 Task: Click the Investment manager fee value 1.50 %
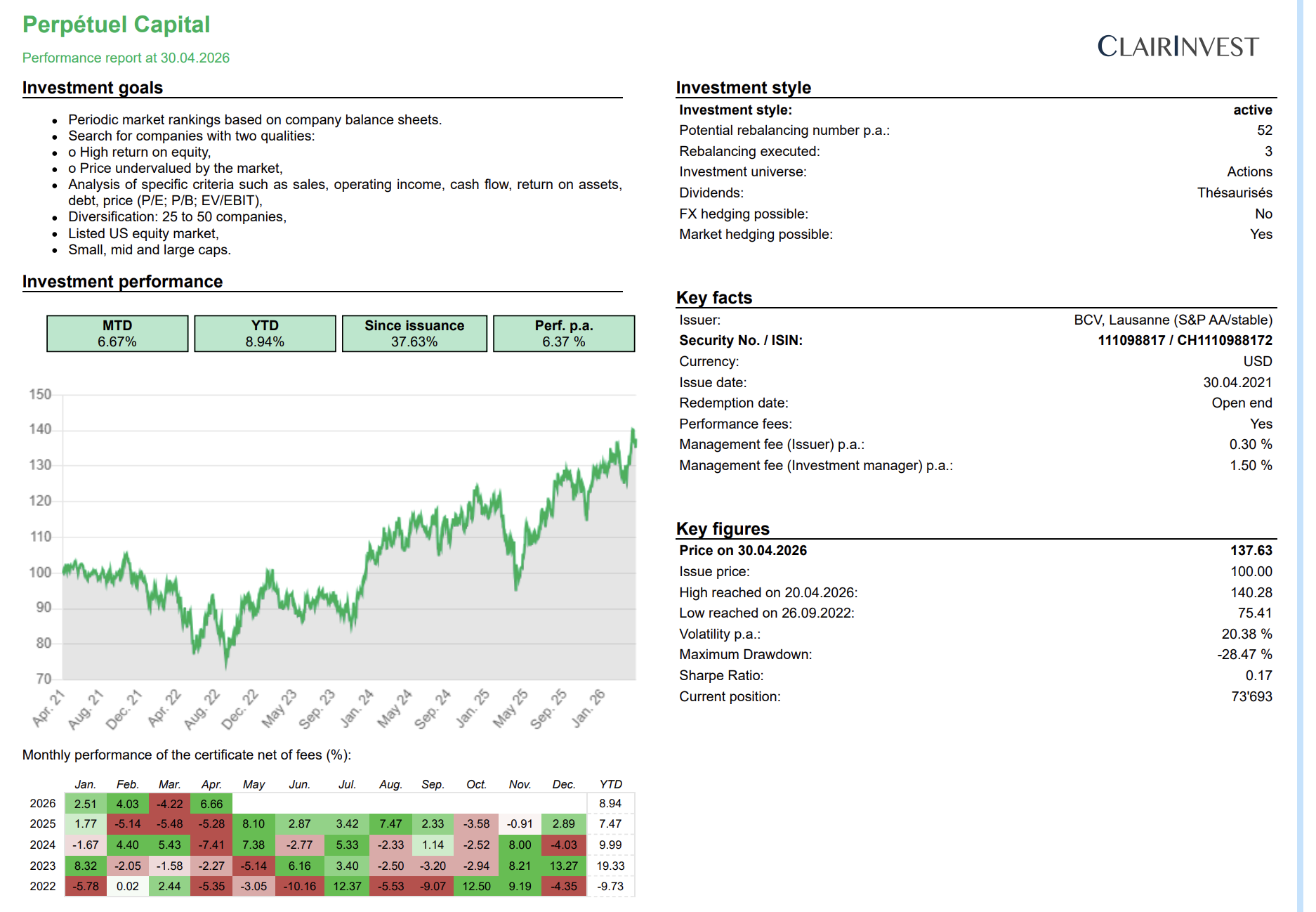[x=1250, y=466]
